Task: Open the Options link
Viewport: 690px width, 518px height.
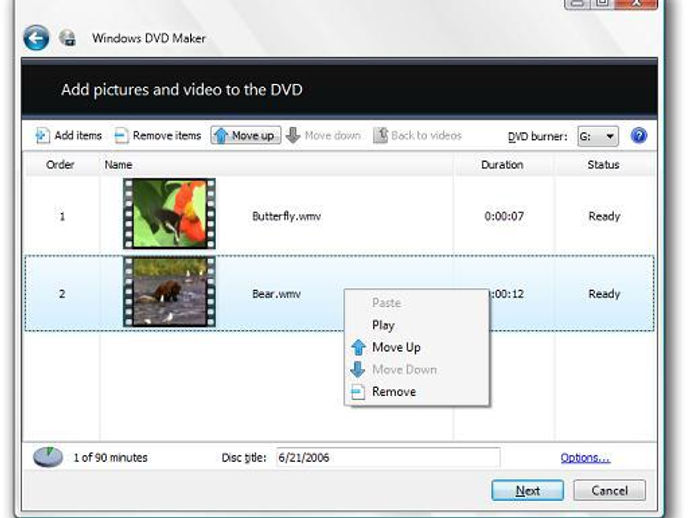Action: click(585, 458)
